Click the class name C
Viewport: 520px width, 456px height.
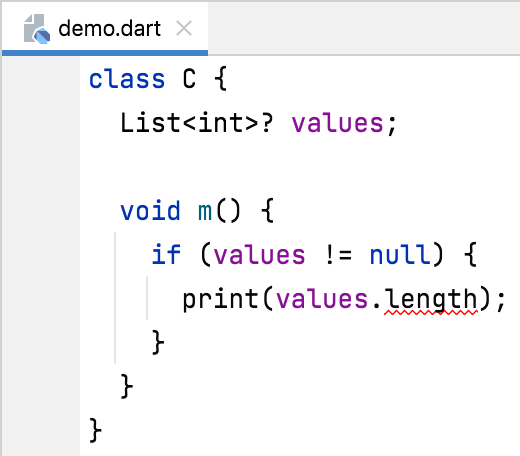click(x=189, y=79)
